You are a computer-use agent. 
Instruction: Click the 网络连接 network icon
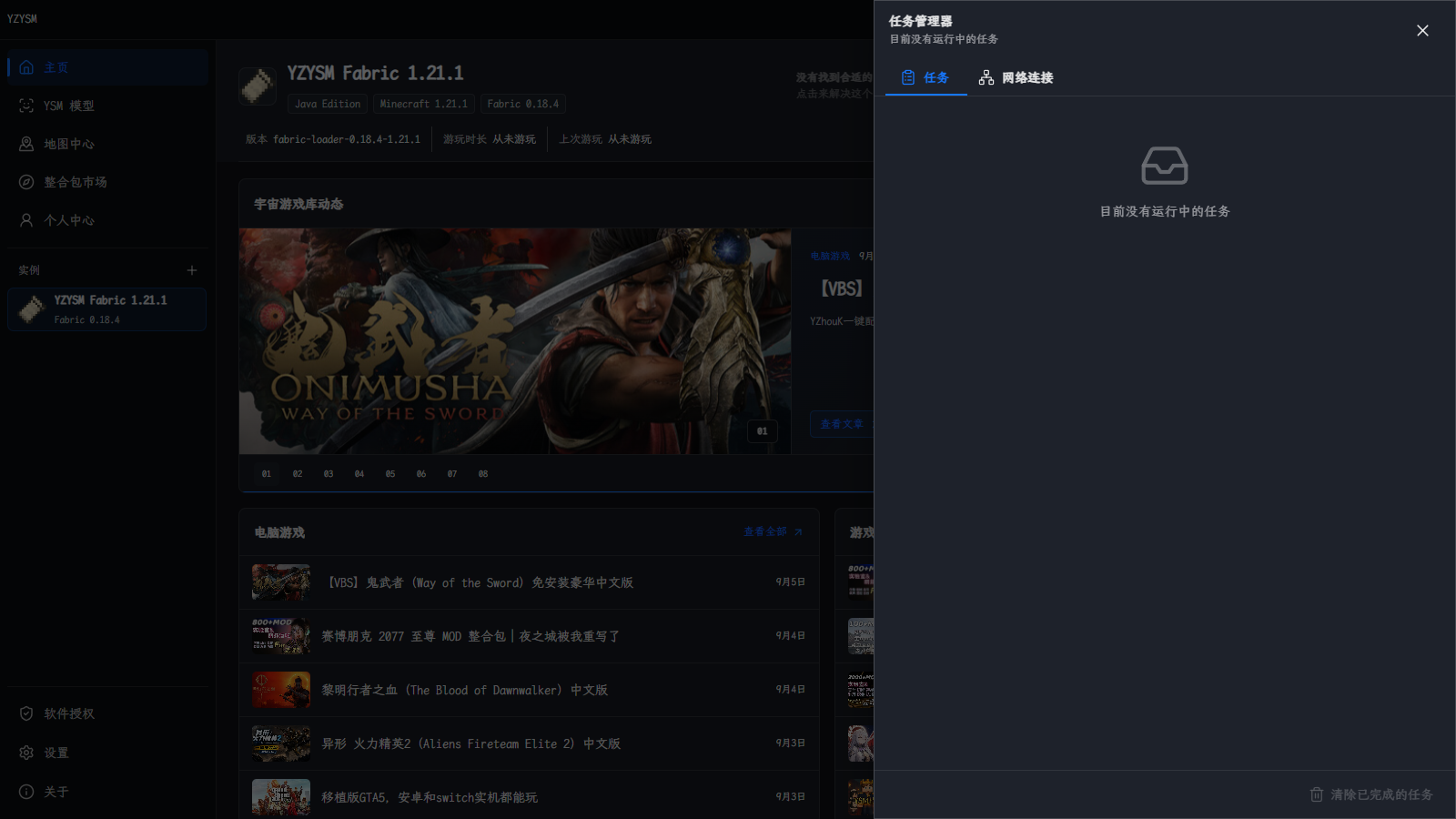tap(986, 78)
